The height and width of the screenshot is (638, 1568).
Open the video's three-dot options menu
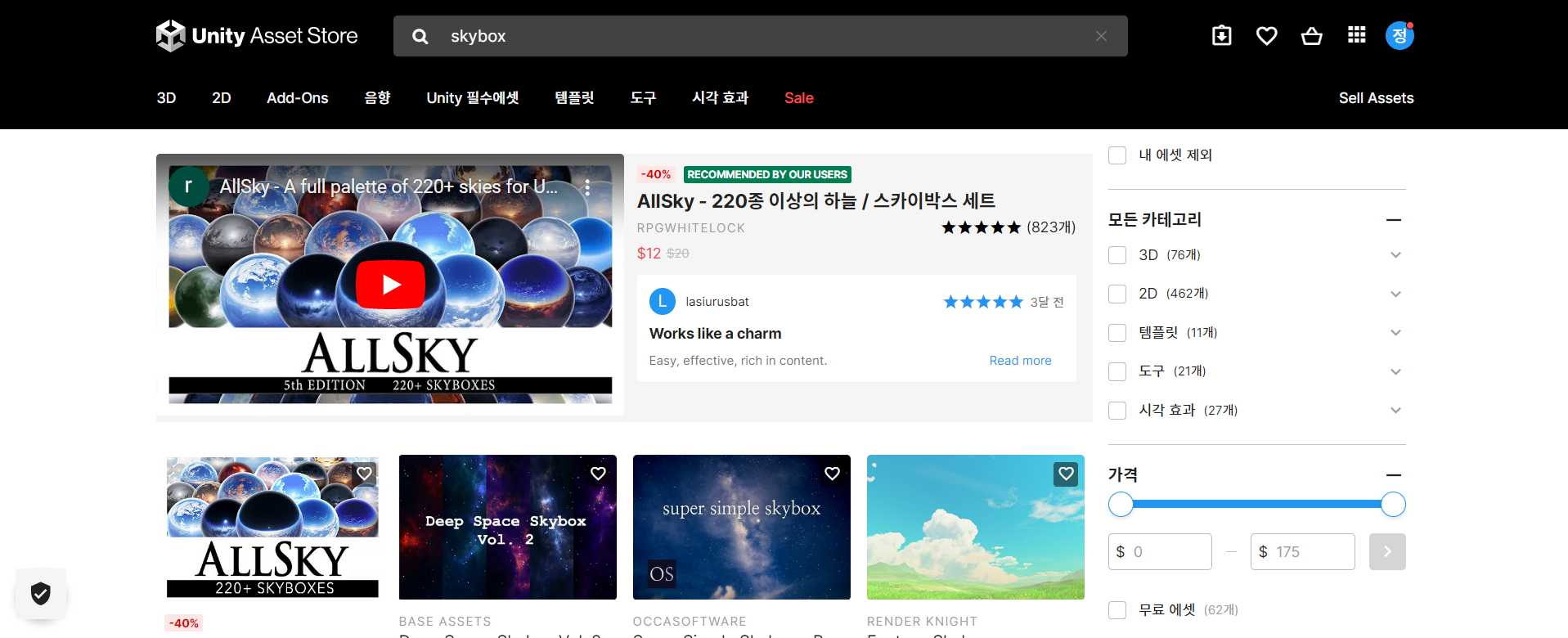(587, 187)
